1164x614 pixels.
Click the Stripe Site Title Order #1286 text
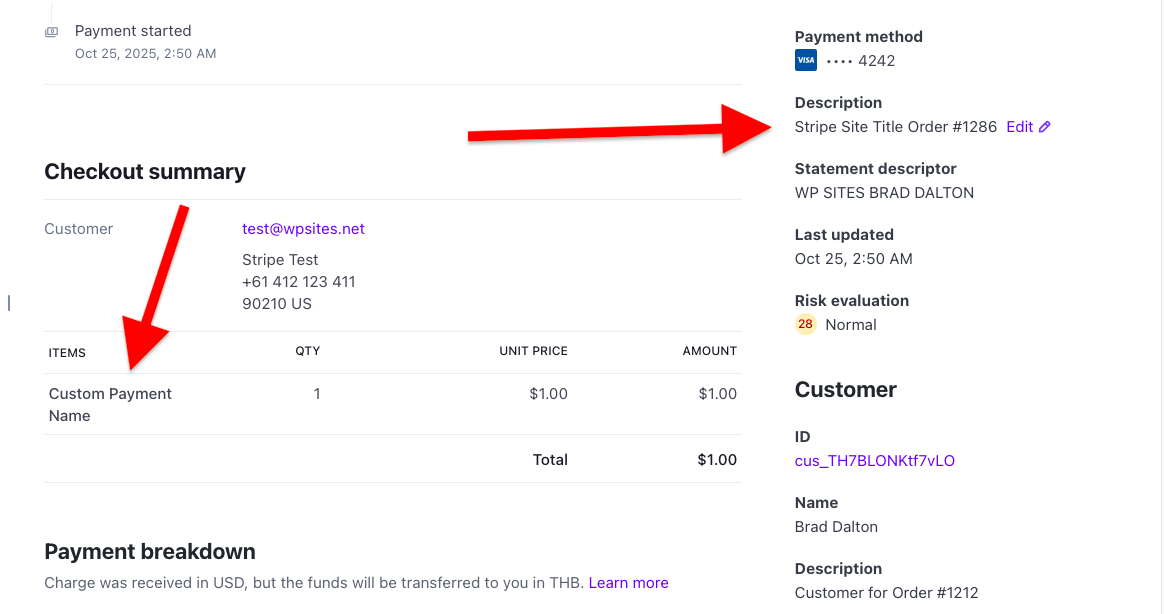[895, 127]
